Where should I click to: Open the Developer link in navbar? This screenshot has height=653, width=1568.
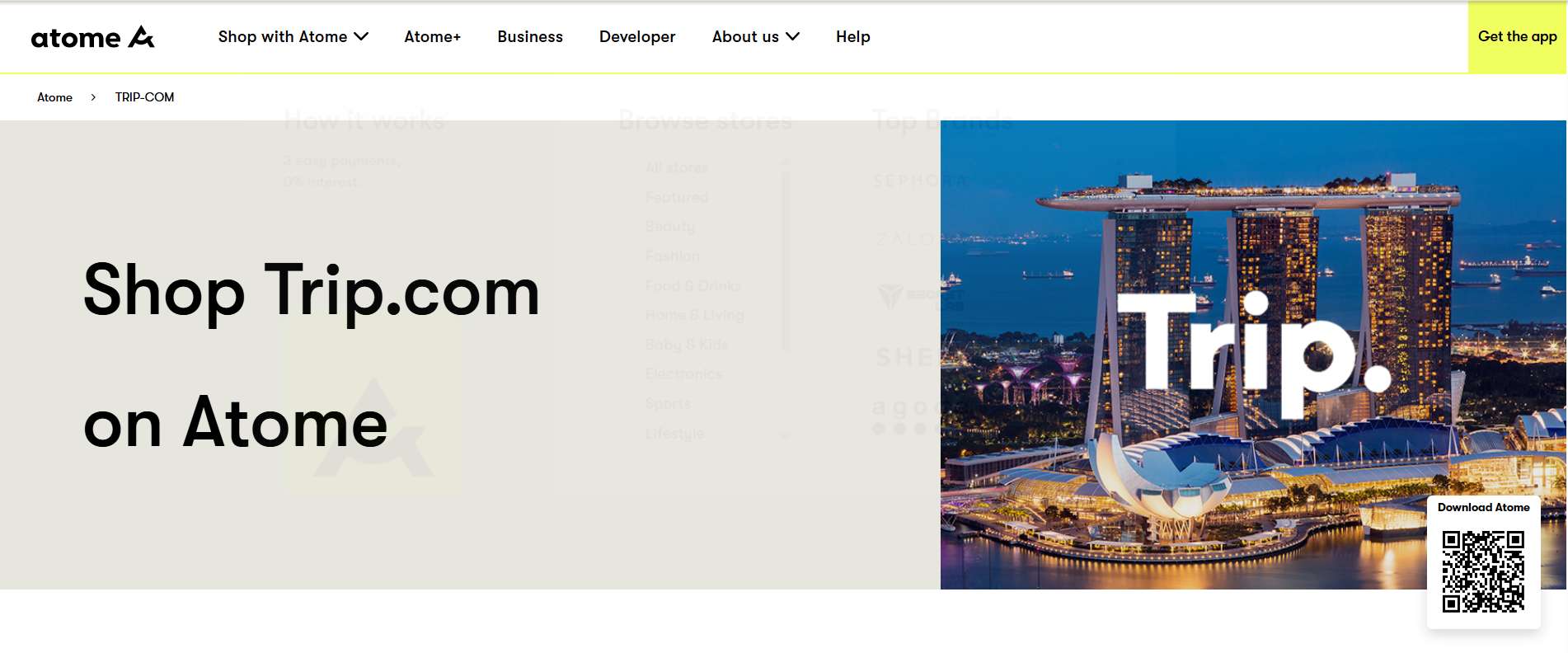click(637, 37)
